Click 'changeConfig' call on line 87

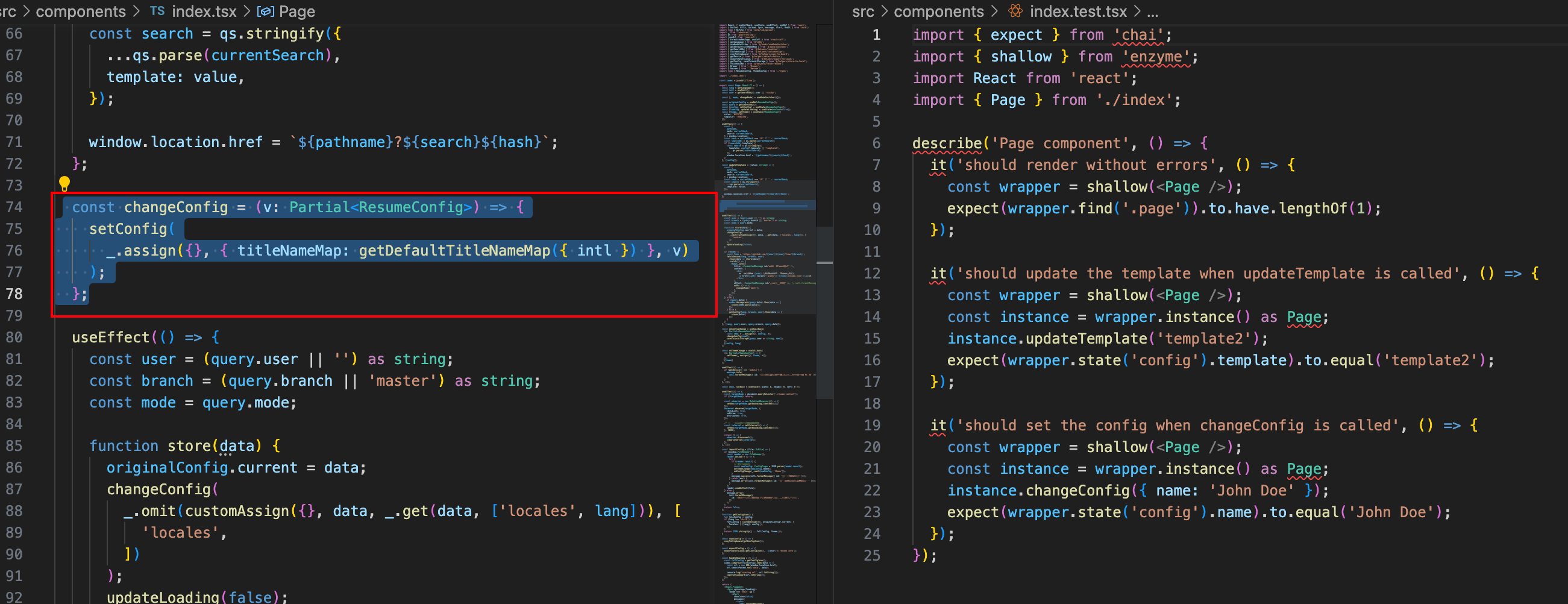tap(159, 489)
